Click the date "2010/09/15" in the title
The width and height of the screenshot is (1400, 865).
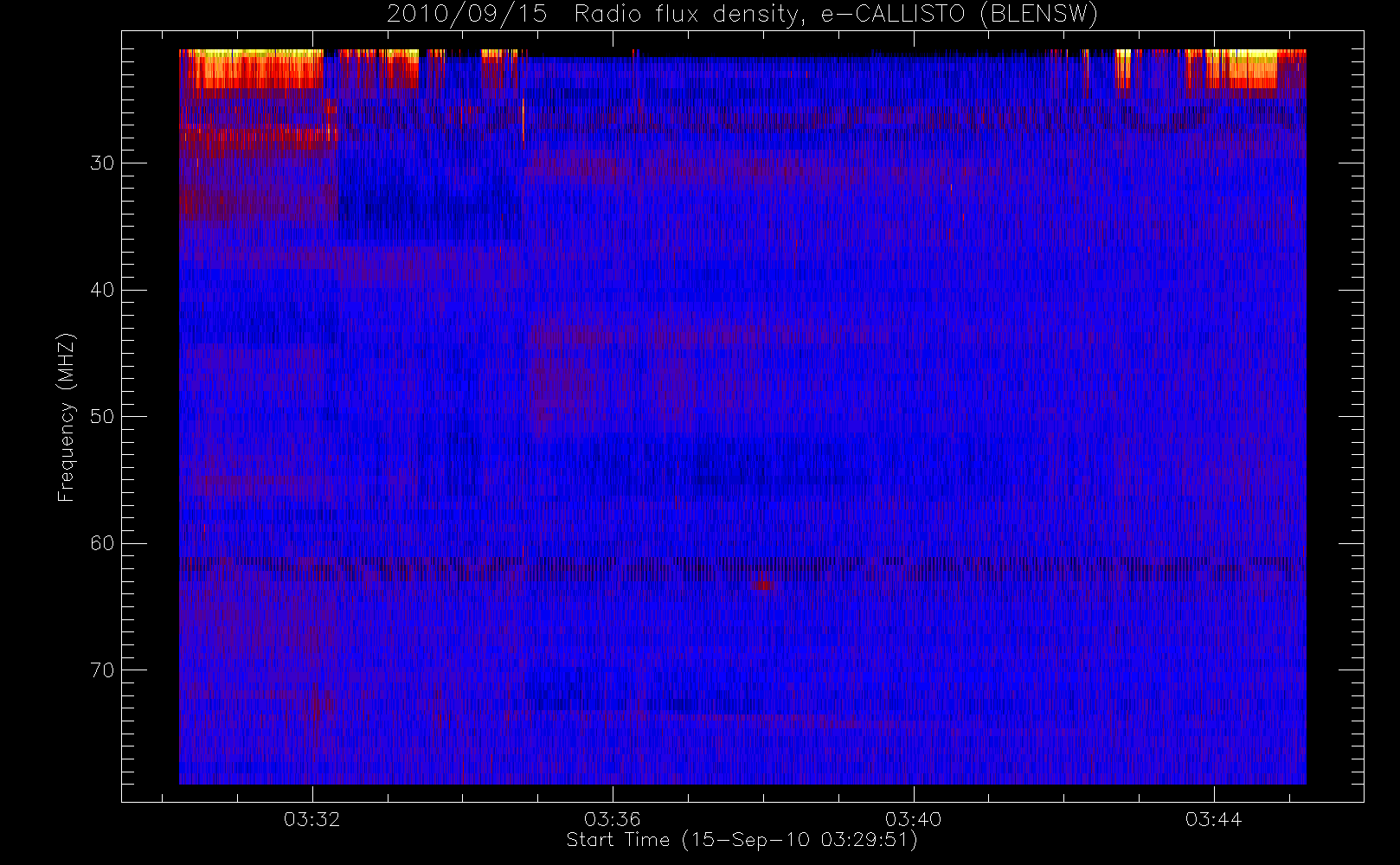point(466,14)
